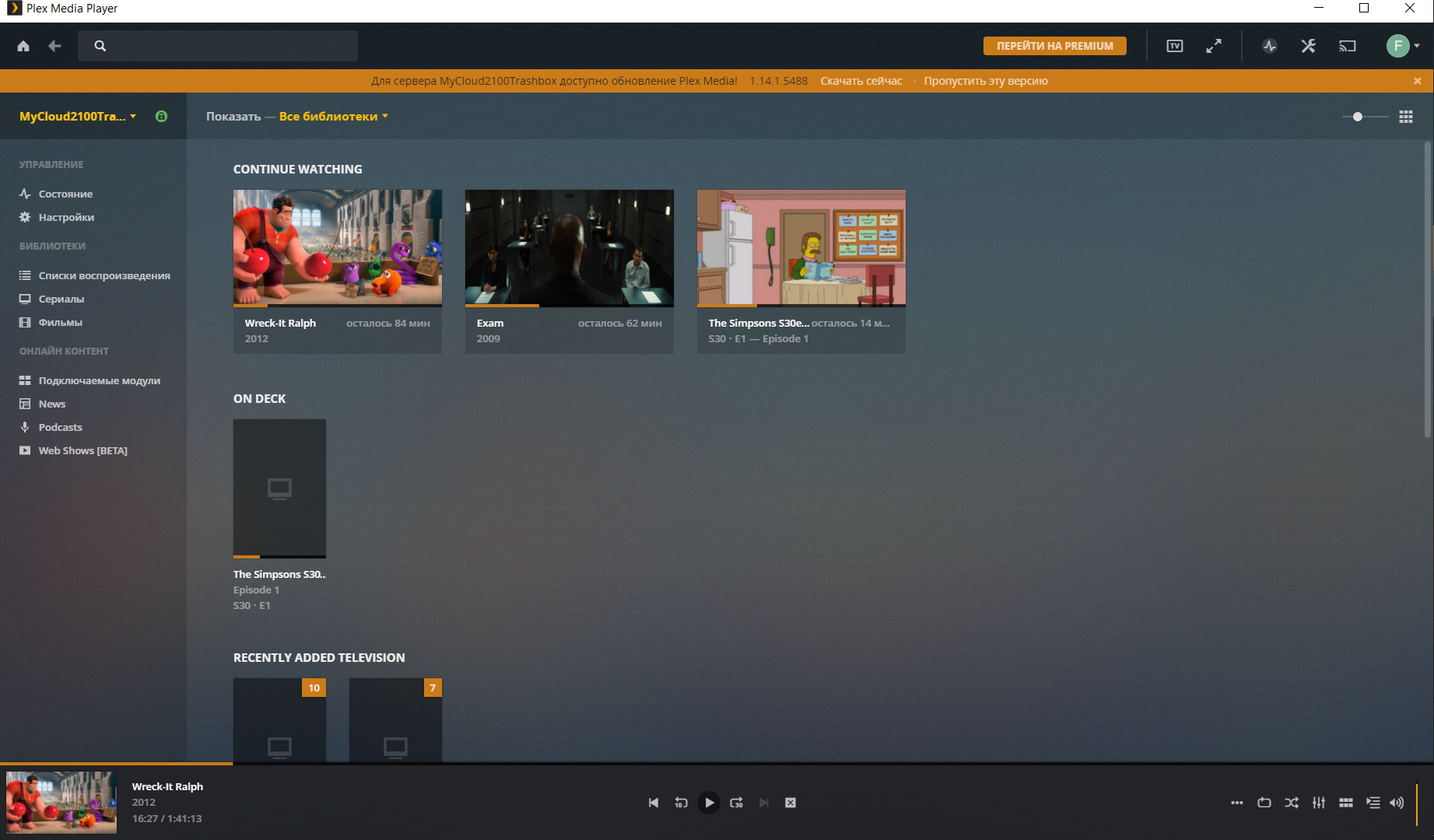Open the Exam movie thumbnail
1434x840 pixels.
(570, 247)
